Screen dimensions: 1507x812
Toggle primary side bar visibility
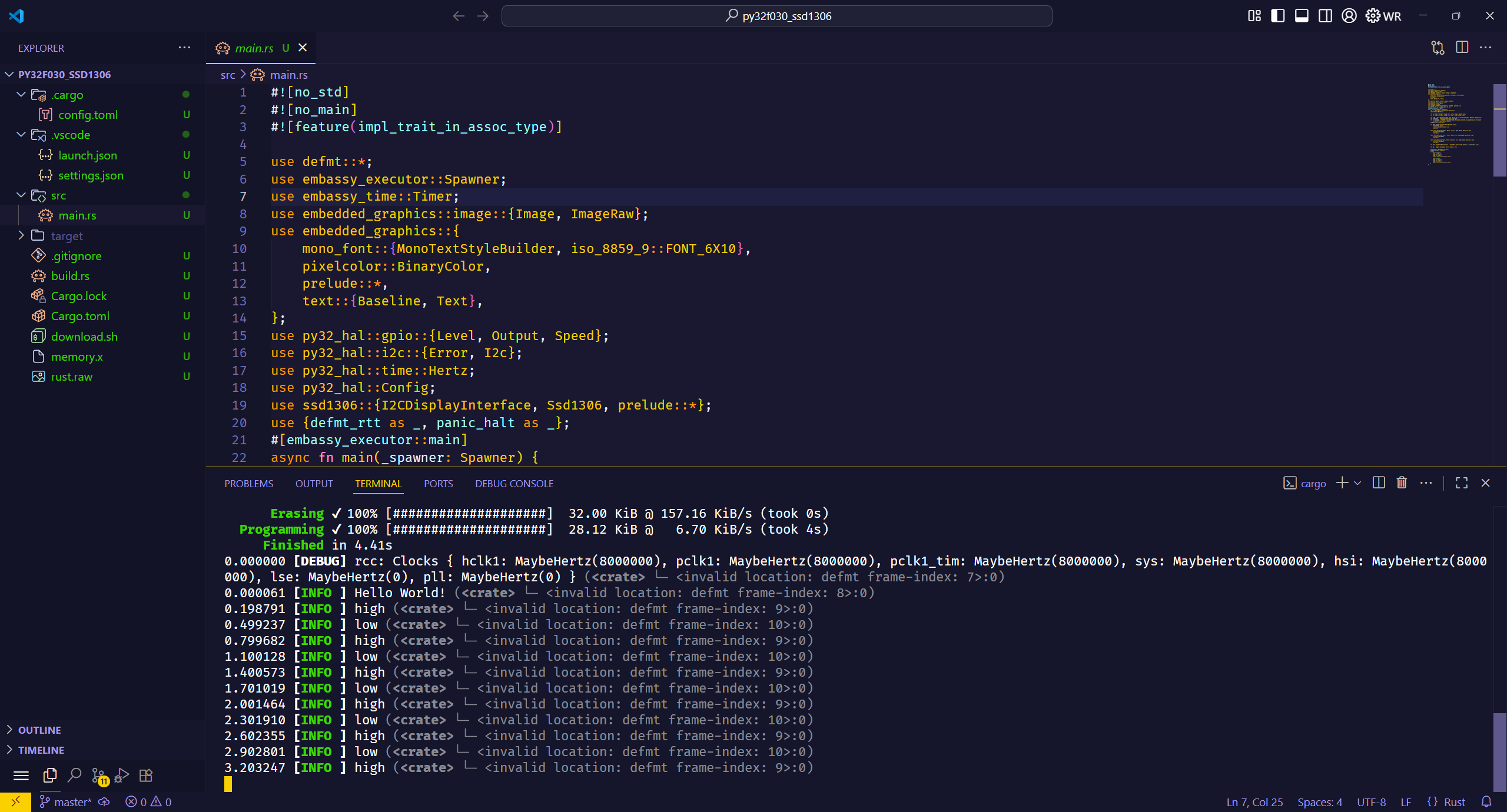1277,16
